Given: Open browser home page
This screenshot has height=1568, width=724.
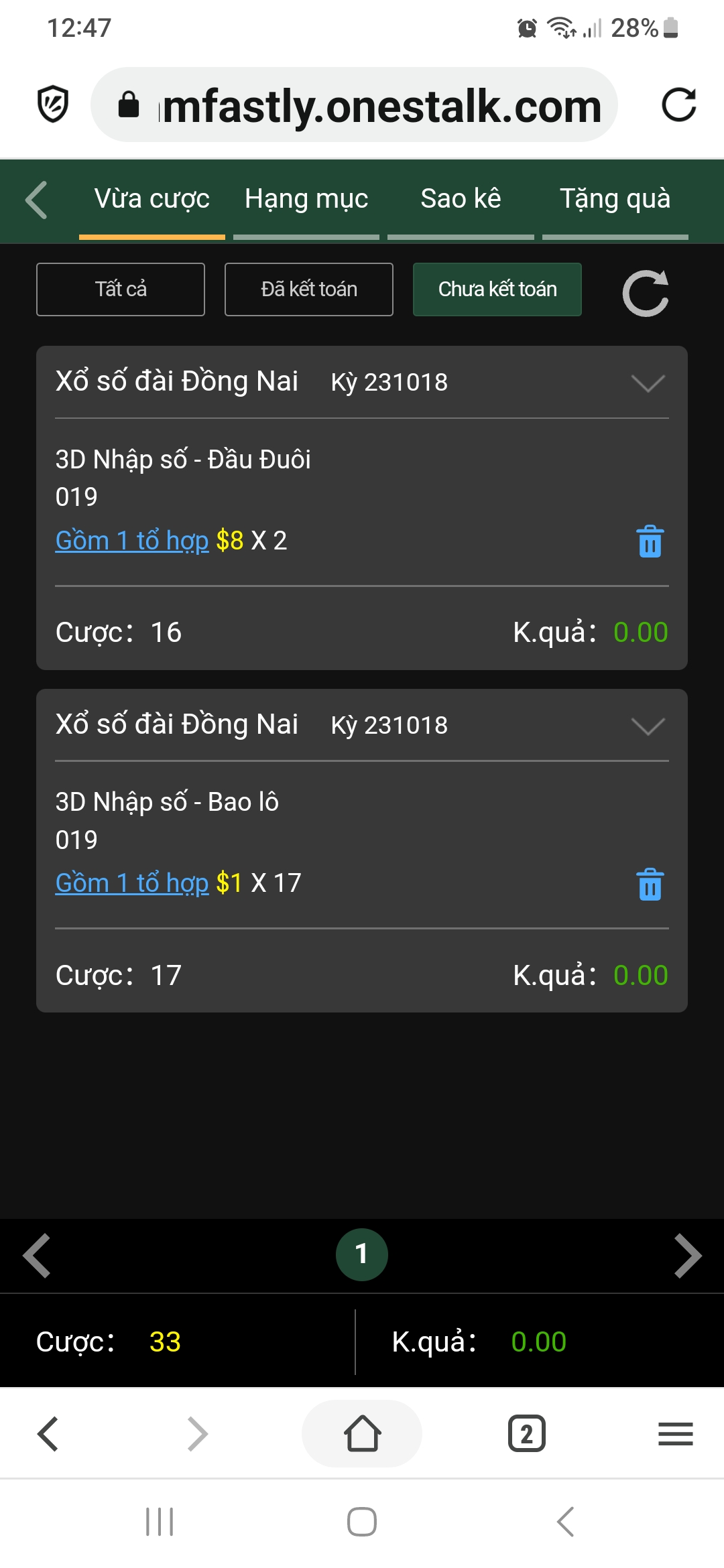Looking at the screenshot, I should tap(362, 1433).
